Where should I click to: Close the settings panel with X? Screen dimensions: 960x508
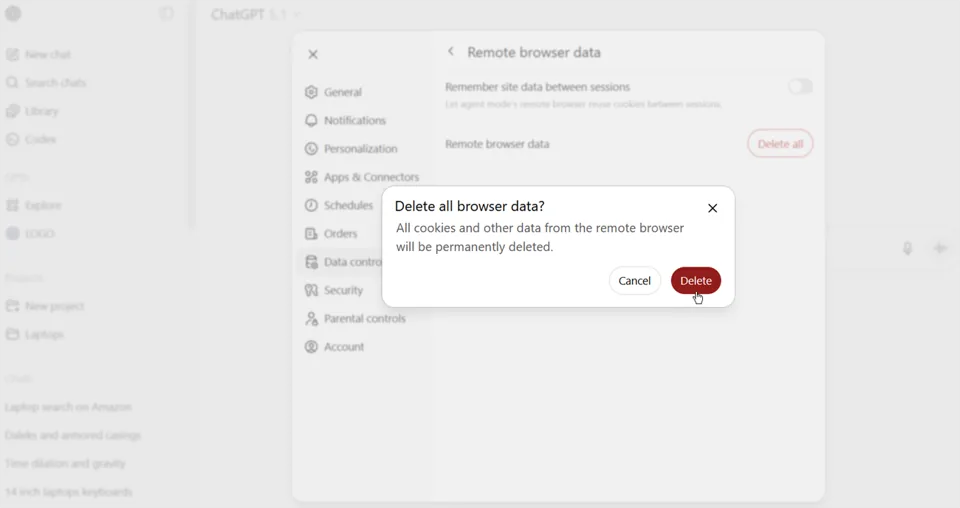click(313, 55)
